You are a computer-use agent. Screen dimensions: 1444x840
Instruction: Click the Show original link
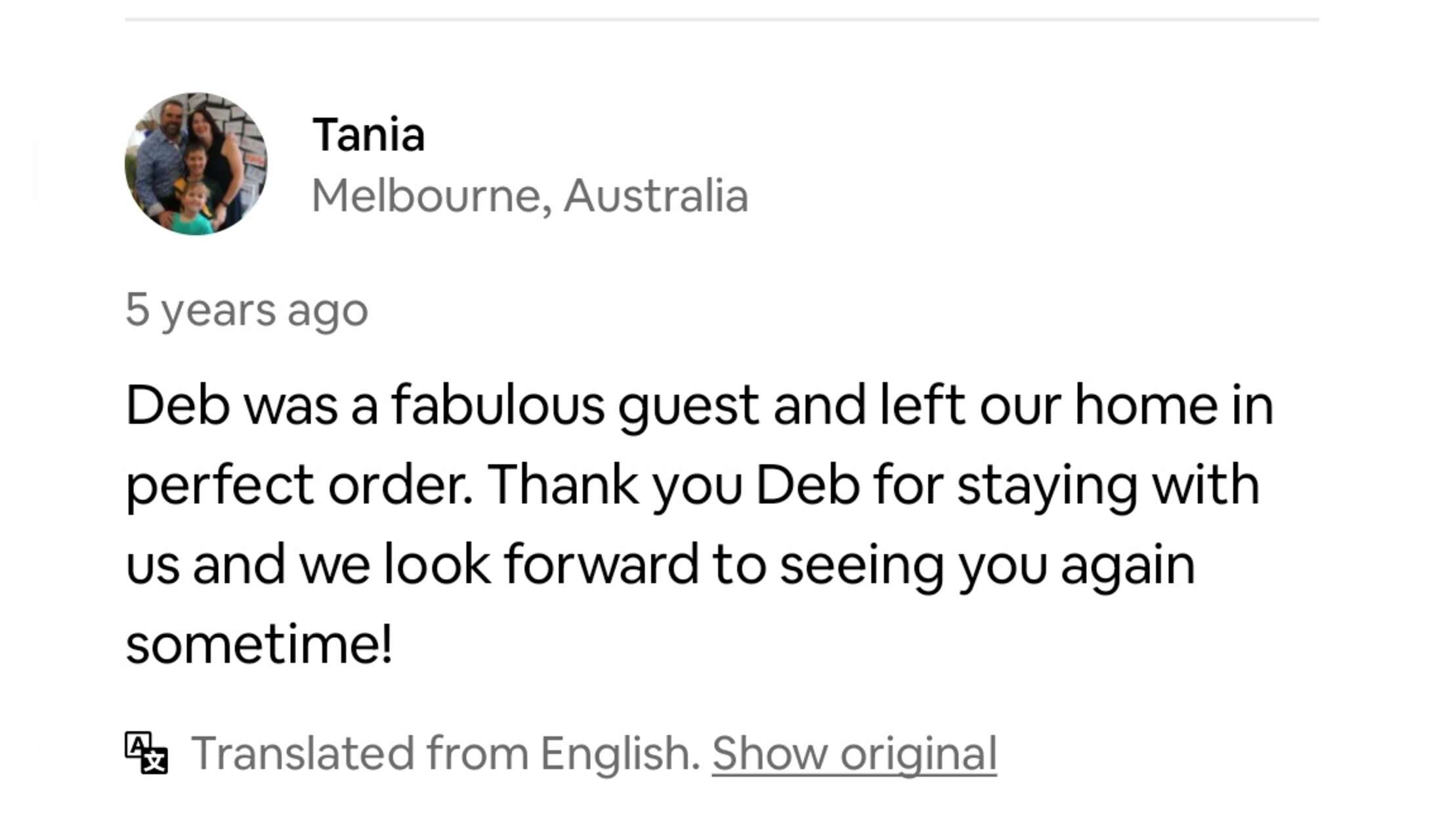click(854, 753)
